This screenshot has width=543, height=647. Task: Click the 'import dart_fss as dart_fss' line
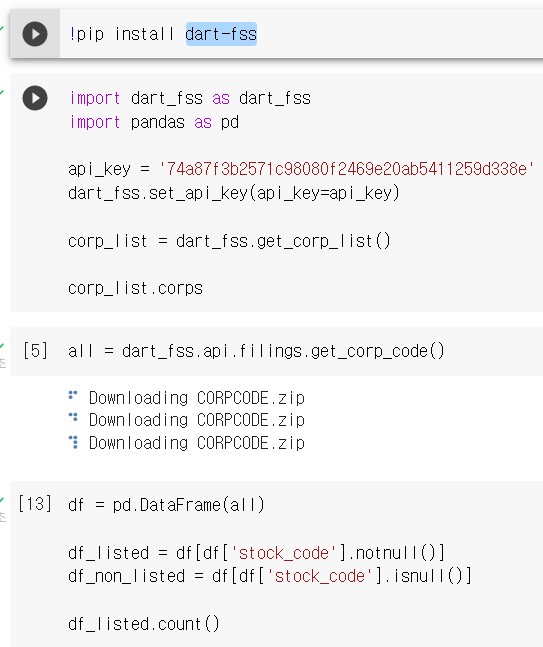[190, 99]
